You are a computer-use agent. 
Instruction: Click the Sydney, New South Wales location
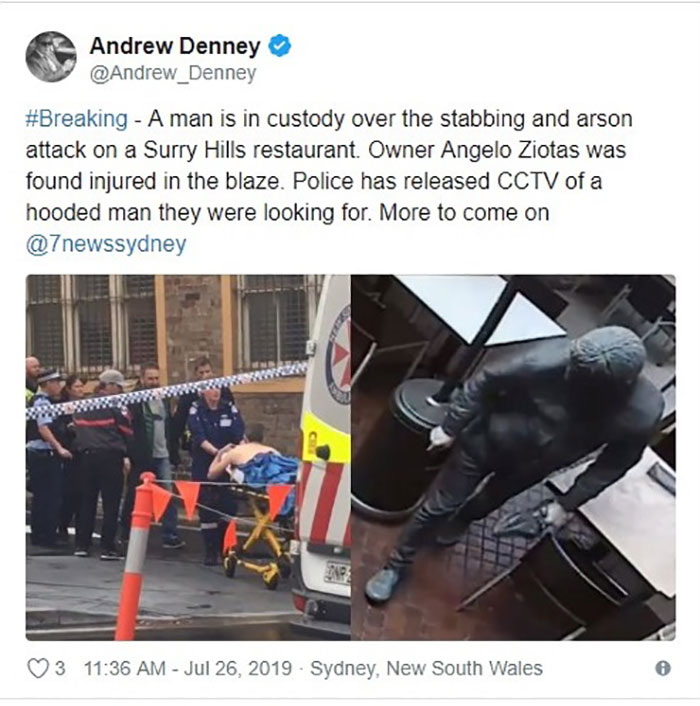(x=426, y=668)
